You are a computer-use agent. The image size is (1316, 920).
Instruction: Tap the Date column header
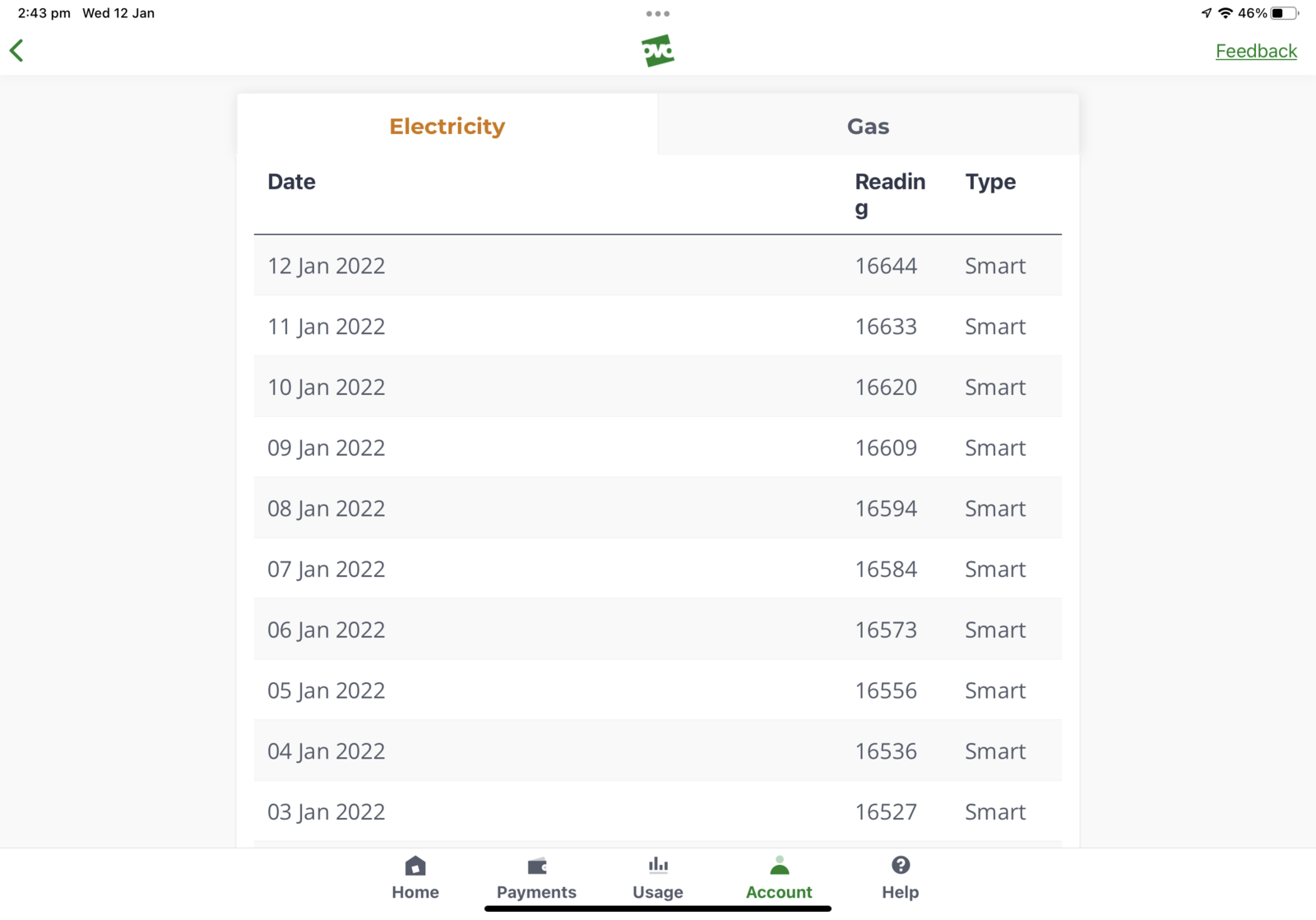(x=291, y=182)
